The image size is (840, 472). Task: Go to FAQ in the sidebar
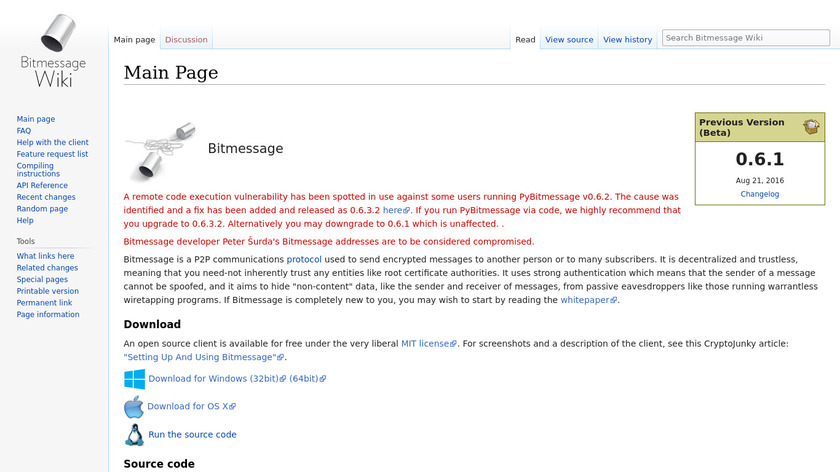[x=24, y=131]
